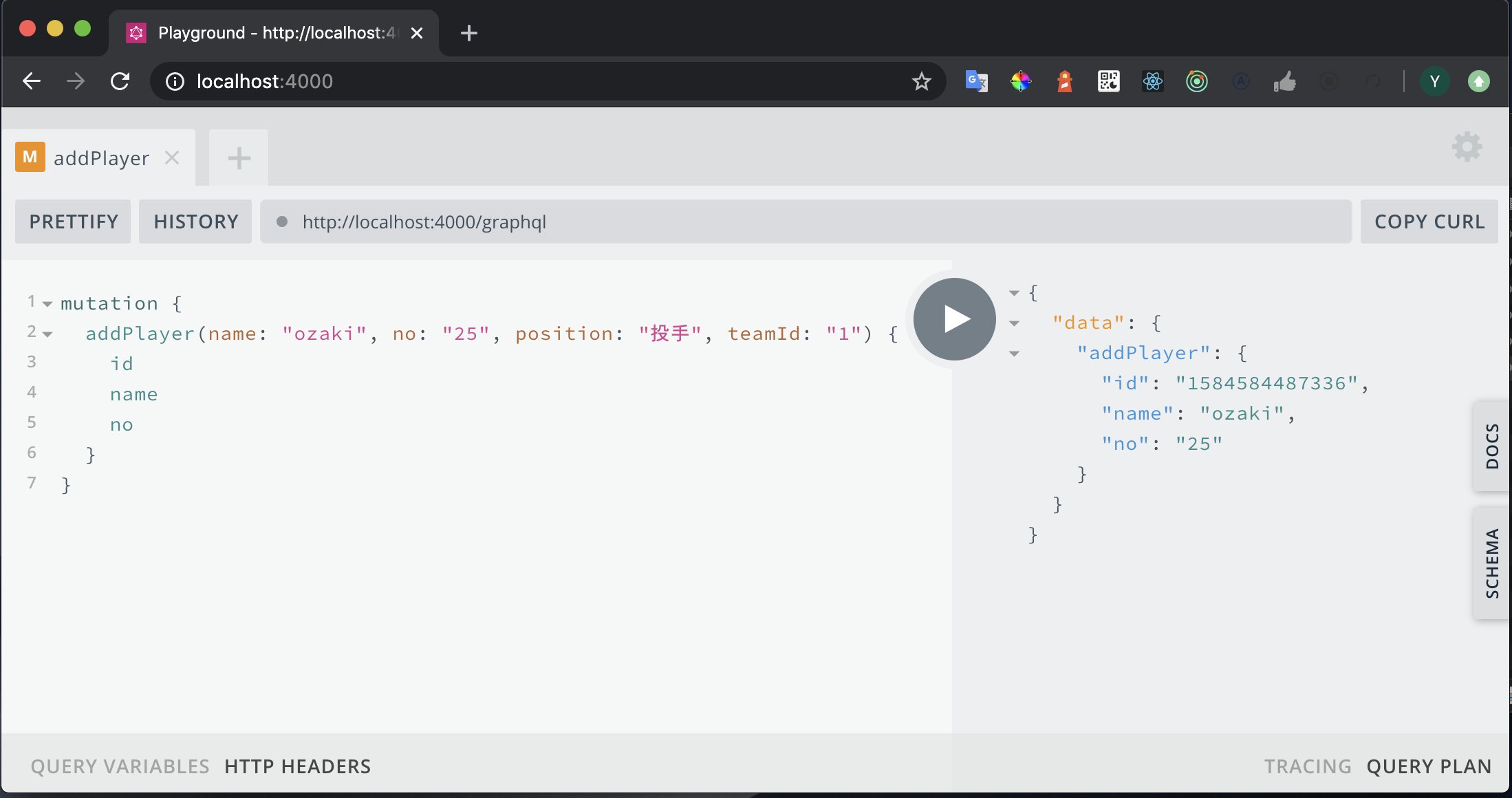Image resolution: width=1512 pixels, height=798 pixels.
Task: Reload the localhost page
Action: [x=120, y=81]
